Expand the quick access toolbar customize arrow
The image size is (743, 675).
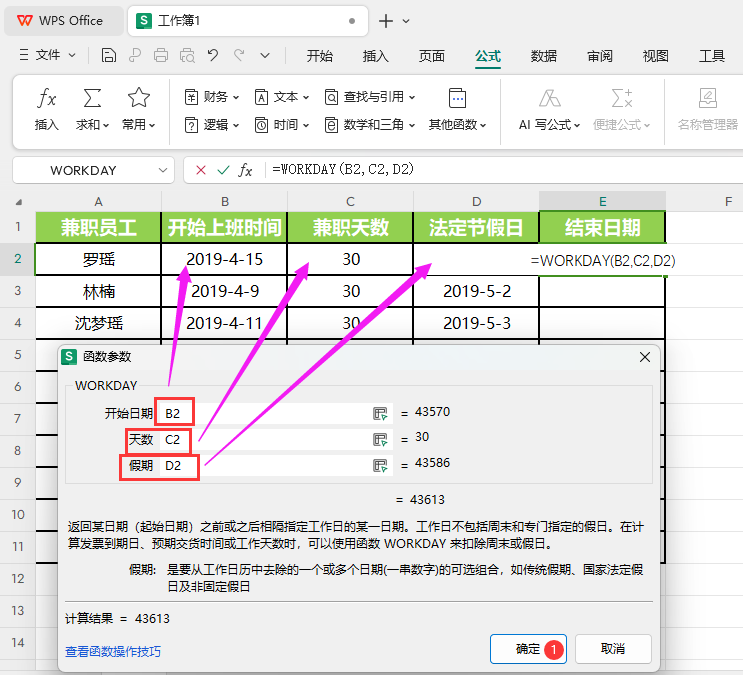tap(265, 56)
